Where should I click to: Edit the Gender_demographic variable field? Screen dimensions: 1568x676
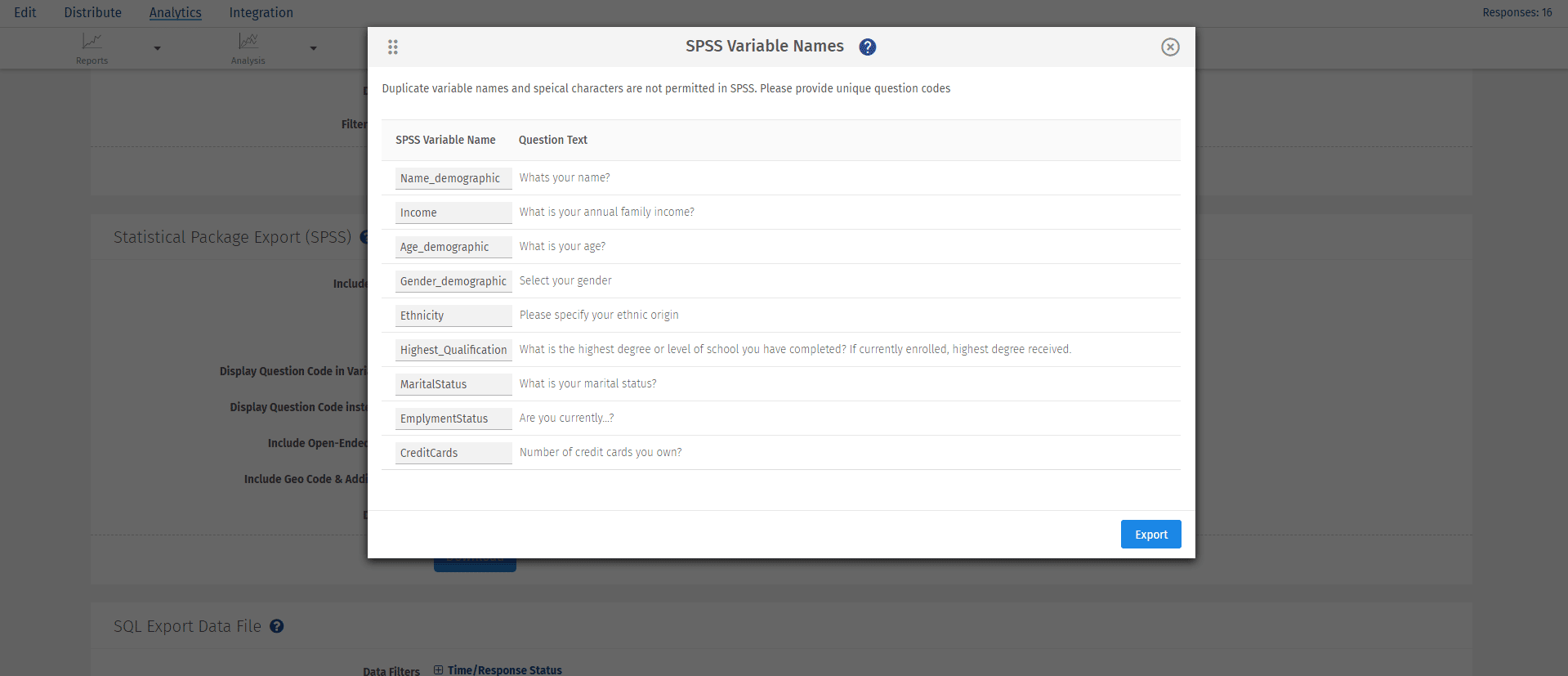pos(453,281)
